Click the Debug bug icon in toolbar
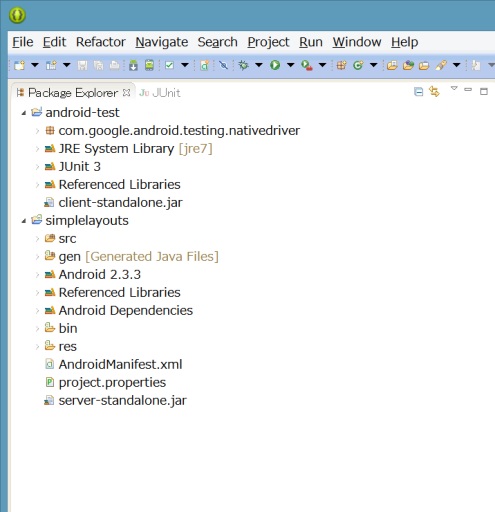This screenshot has width=495, height=512. click(x=243, y=65)
